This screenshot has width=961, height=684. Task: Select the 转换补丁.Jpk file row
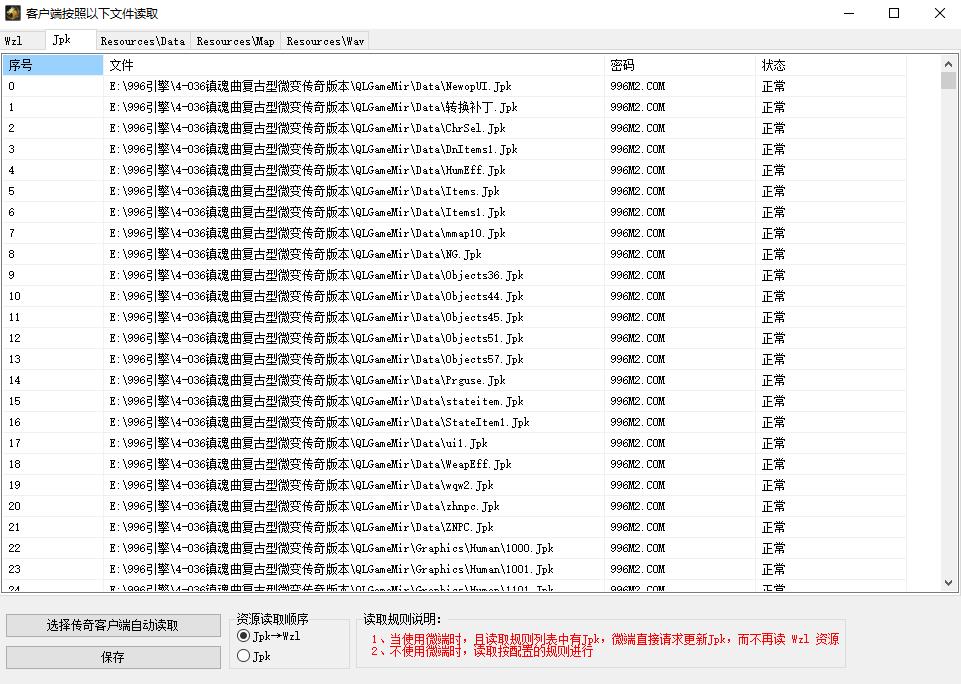tap(454, 107)
